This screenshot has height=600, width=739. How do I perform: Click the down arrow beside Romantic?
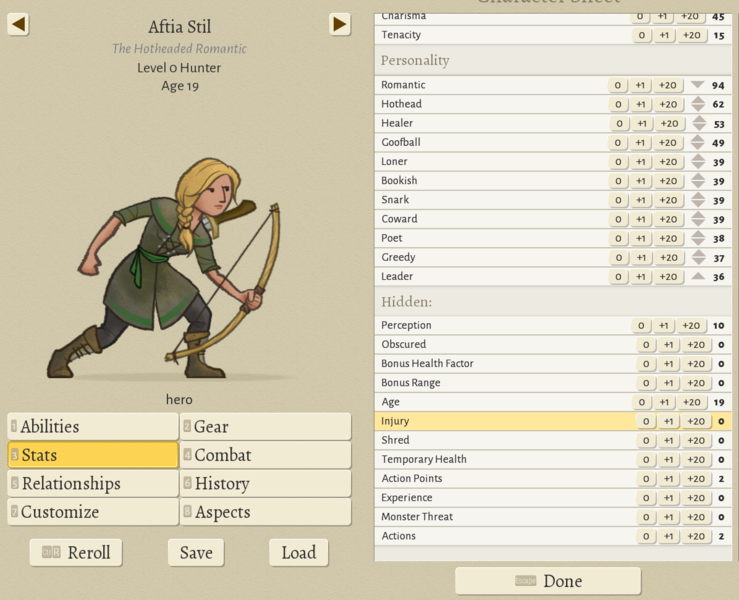[698, 86]
